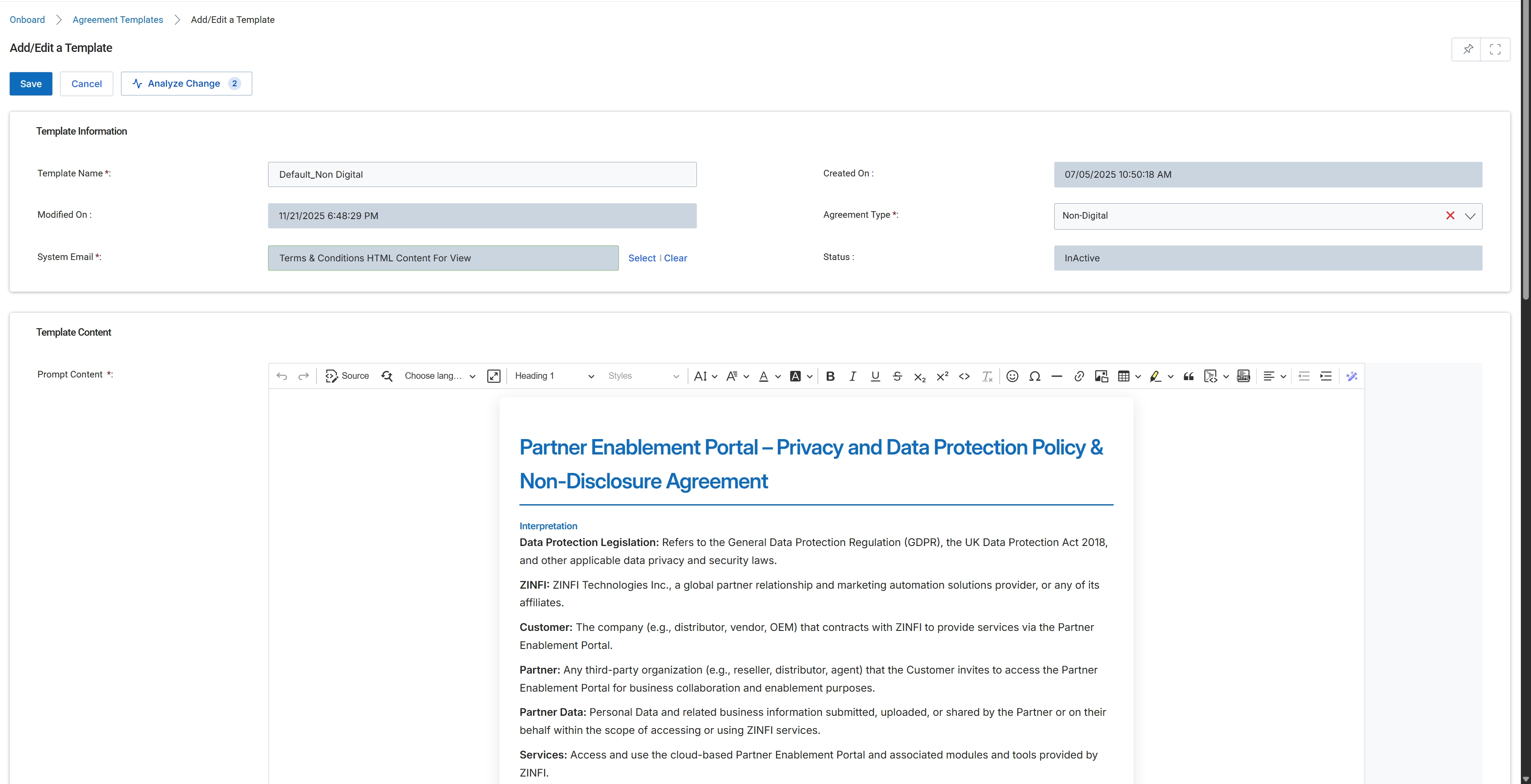Toggle inline code formatting

point(964,376)
